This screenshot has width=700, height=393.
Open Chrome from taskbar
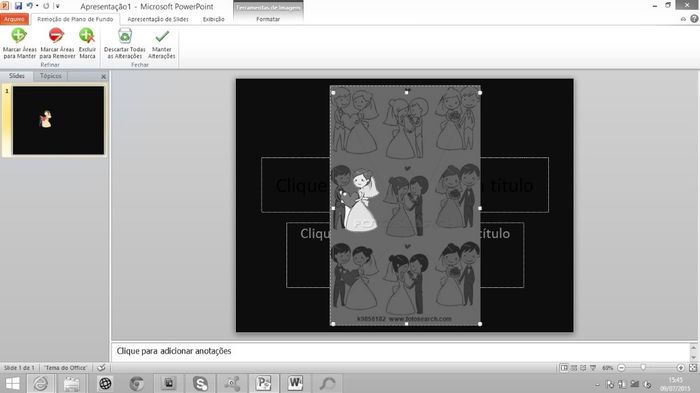[x=137, y=384]
